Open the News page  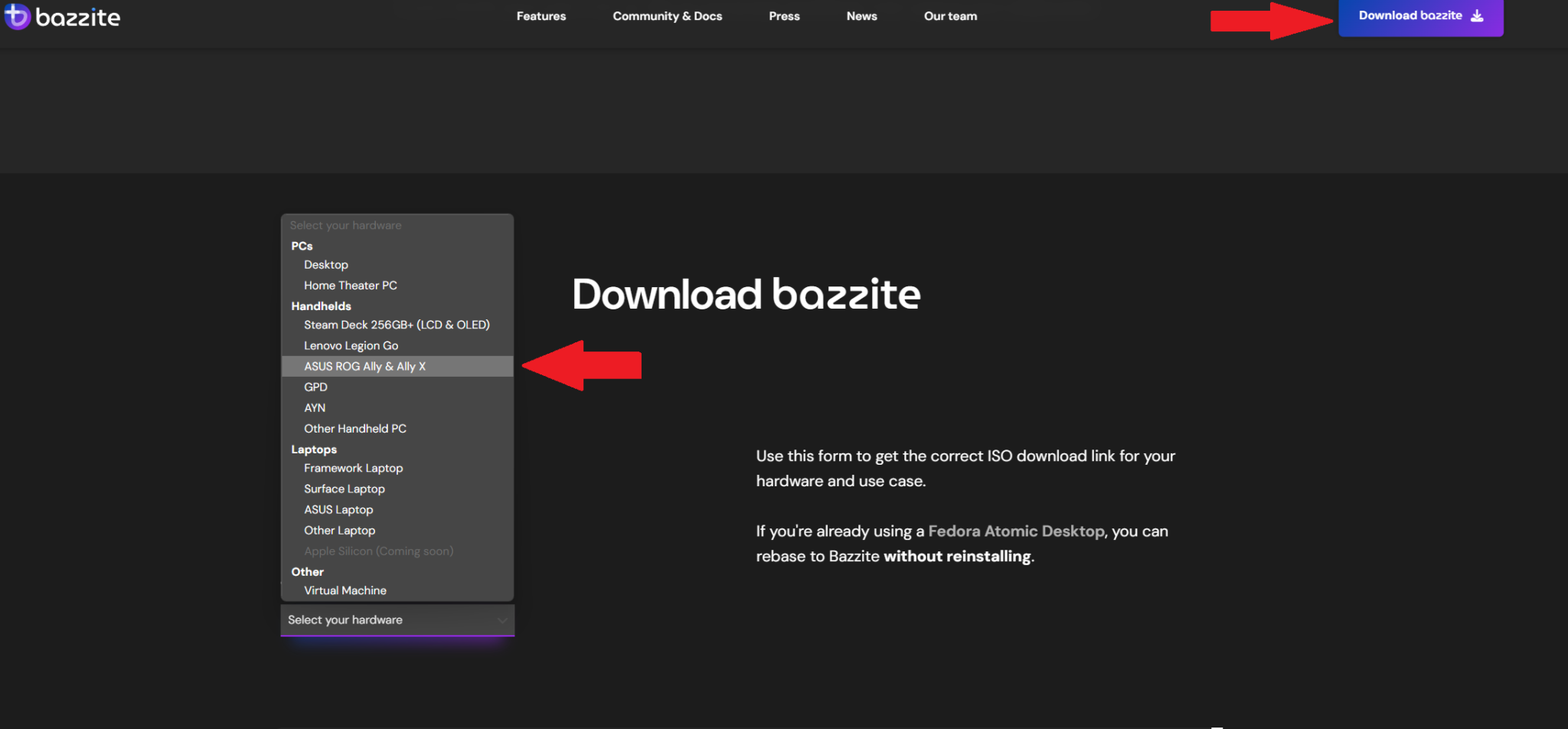[x=861, y=16]
